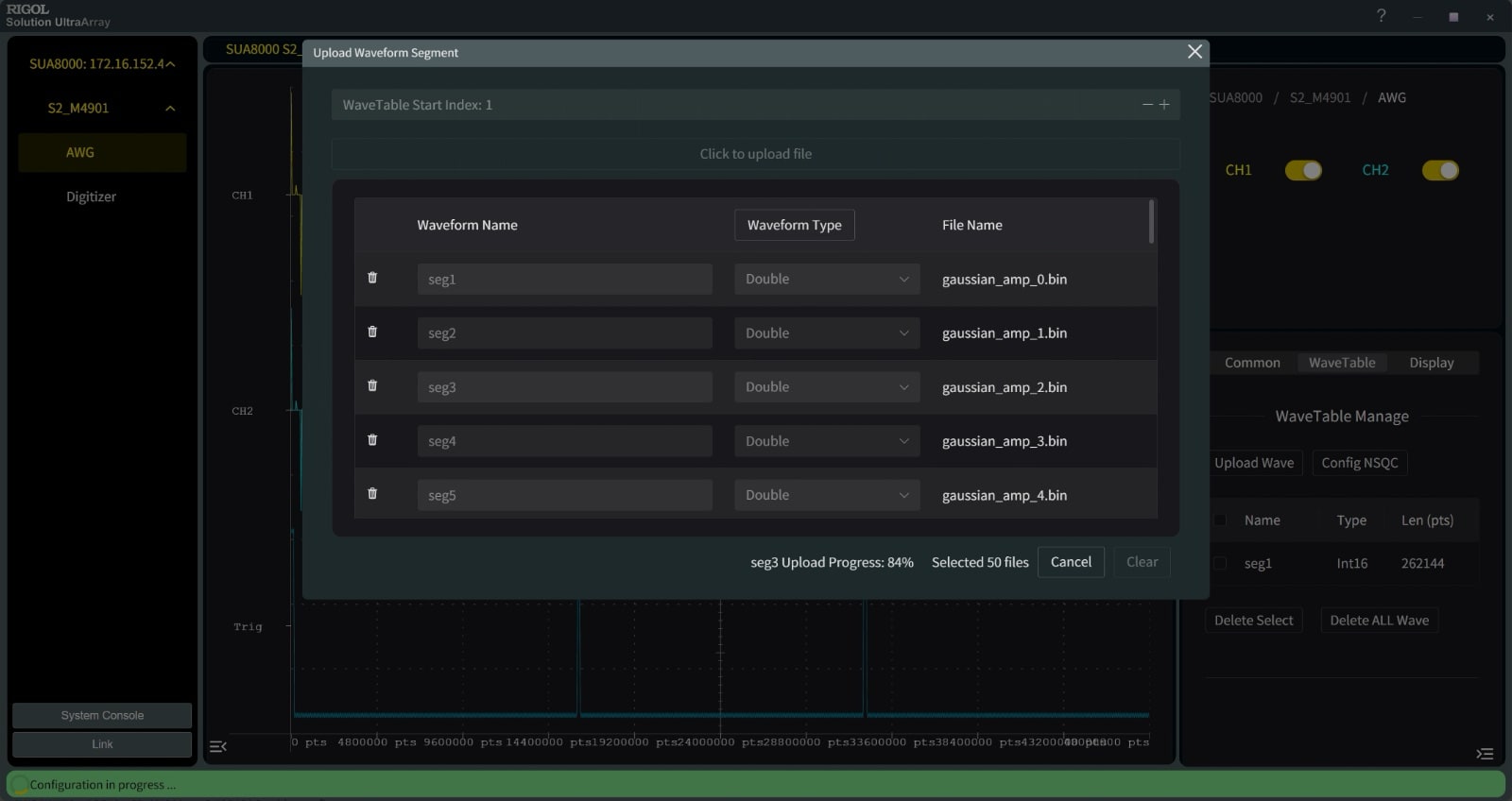1512x801 pixels.
Task: Delete the seg4 waveform row
Action: point(372,439)
